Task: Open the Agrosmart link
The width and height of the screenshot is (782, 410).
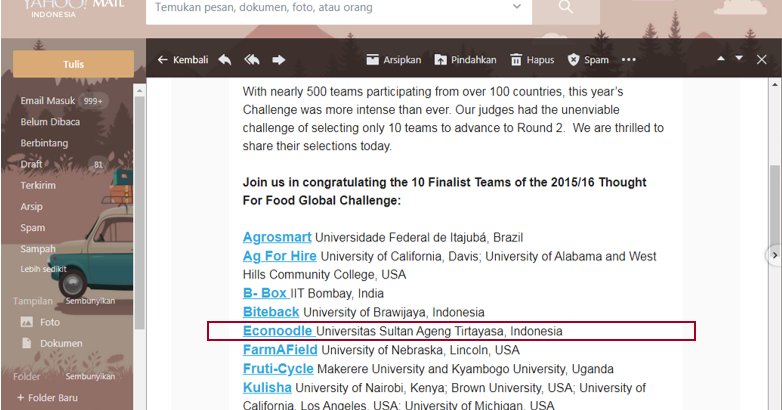Action: click(x=277, y=237)
